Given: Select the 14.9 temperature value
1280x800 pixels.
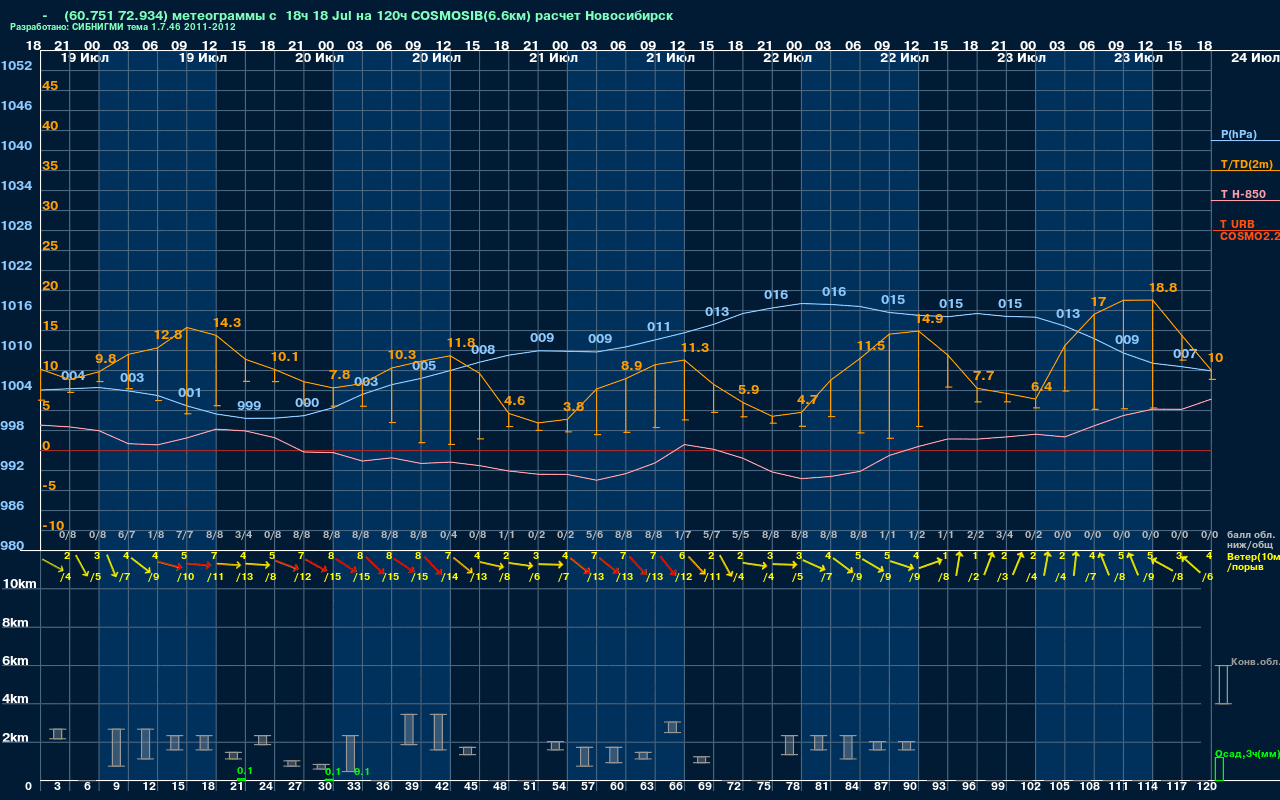Looking at the screenshot, I should (x=929, y=319).
